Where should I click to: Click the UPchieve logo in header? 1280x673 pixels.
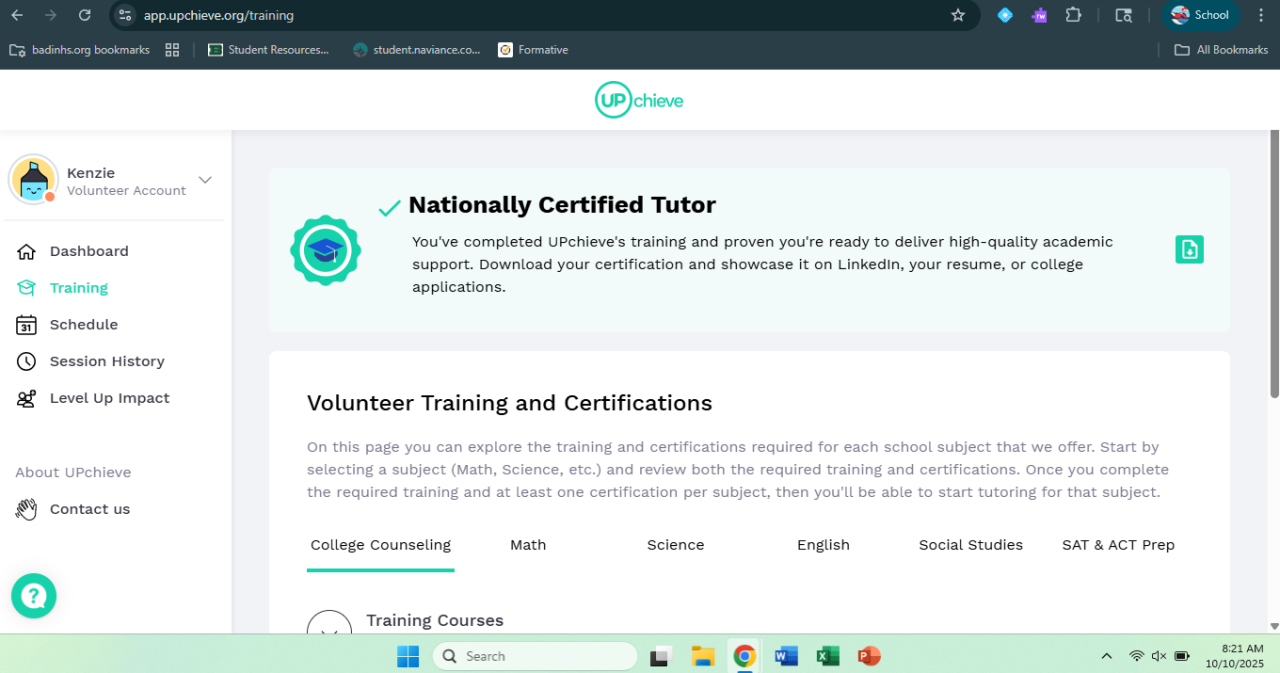[639, 100]
